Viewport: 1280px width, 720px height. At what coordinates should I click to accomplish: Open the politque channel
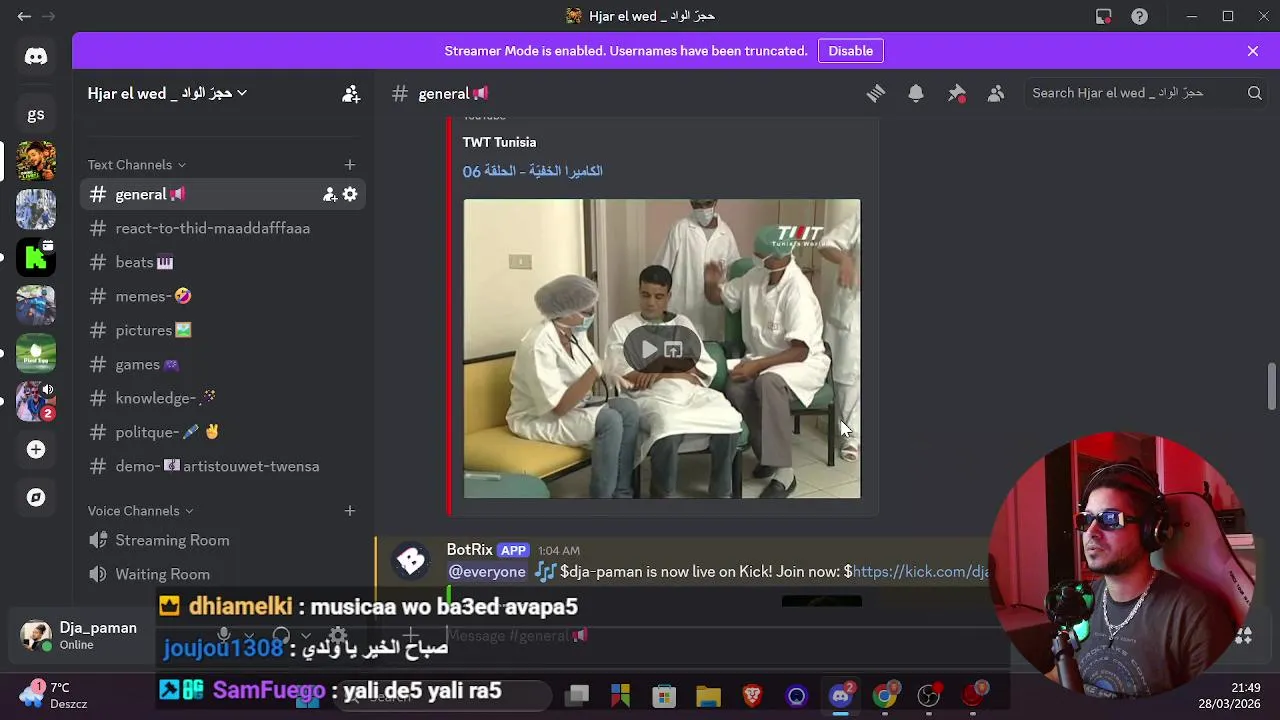(x=222, y=432)
